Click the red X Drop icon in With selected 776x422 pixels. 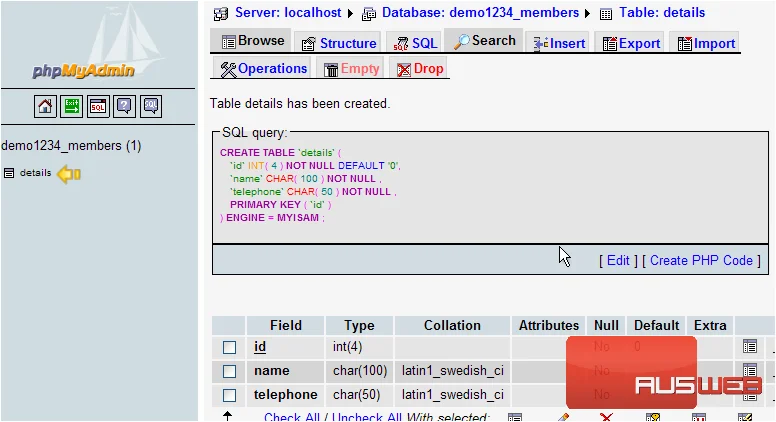click(606, 418)
